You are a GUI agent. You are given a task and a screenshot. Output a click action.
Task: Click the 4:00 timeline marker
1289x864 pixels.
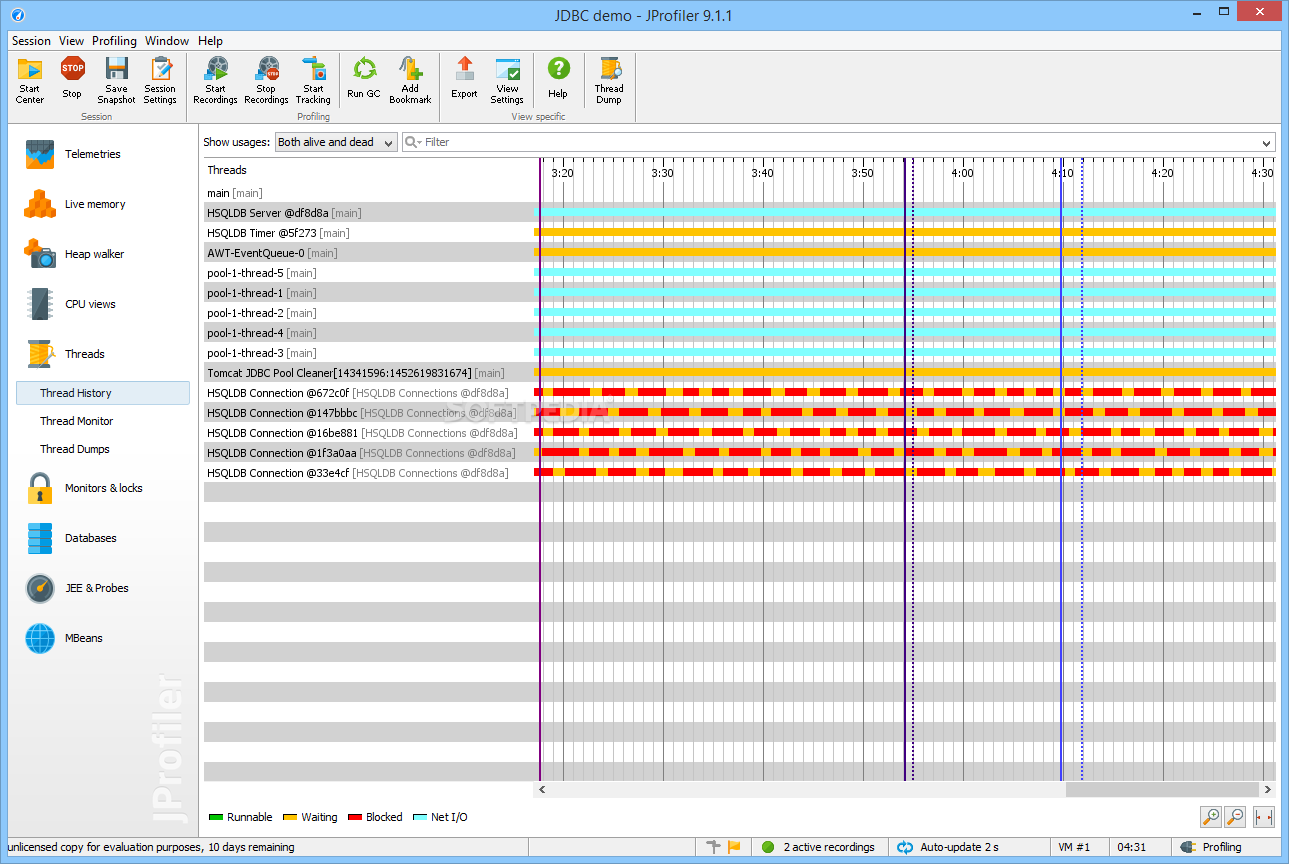962,173
